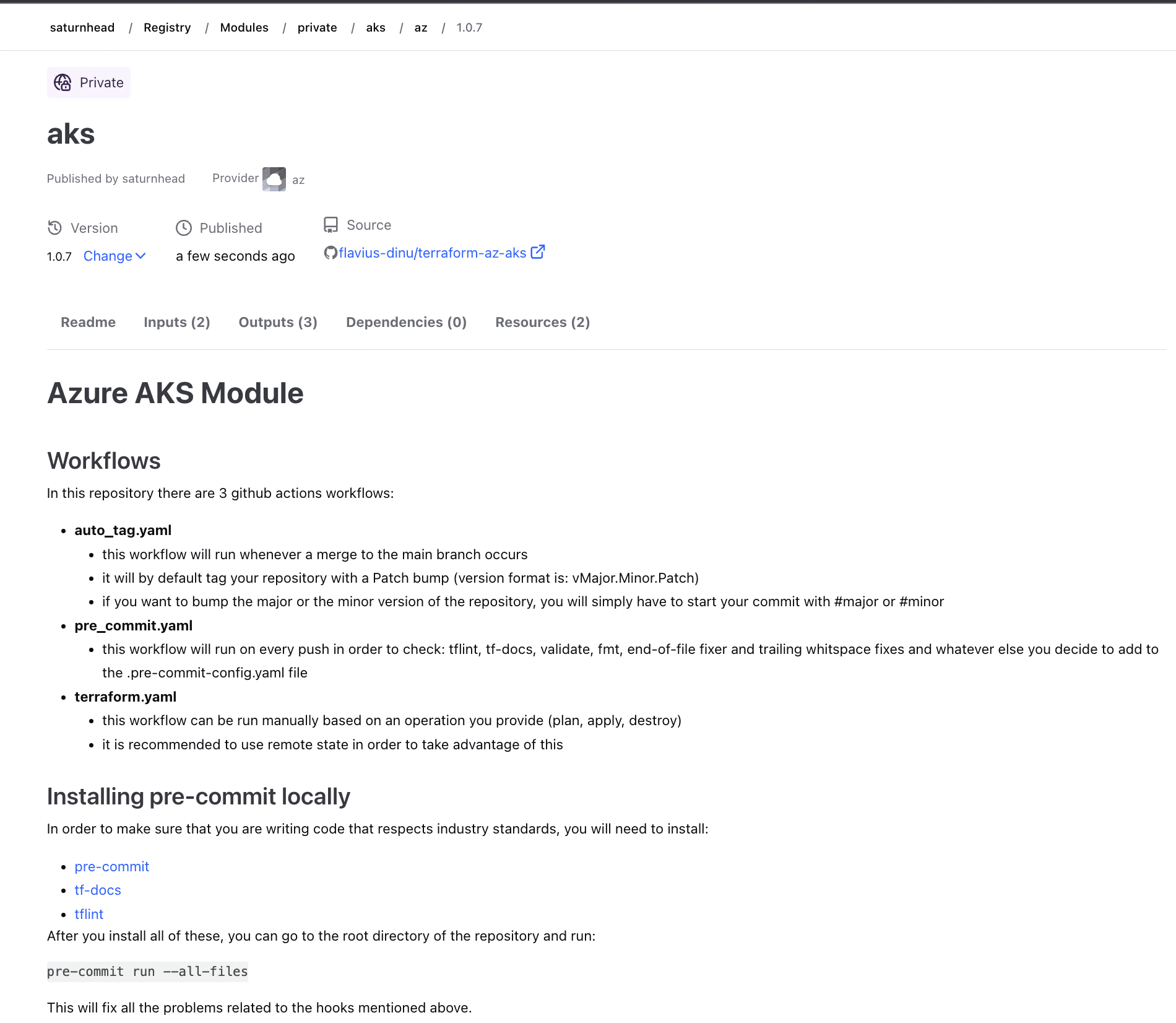The image size is (1176, 1023).
Task: Click the pre_commit.yaml list item
Action: 134,625
